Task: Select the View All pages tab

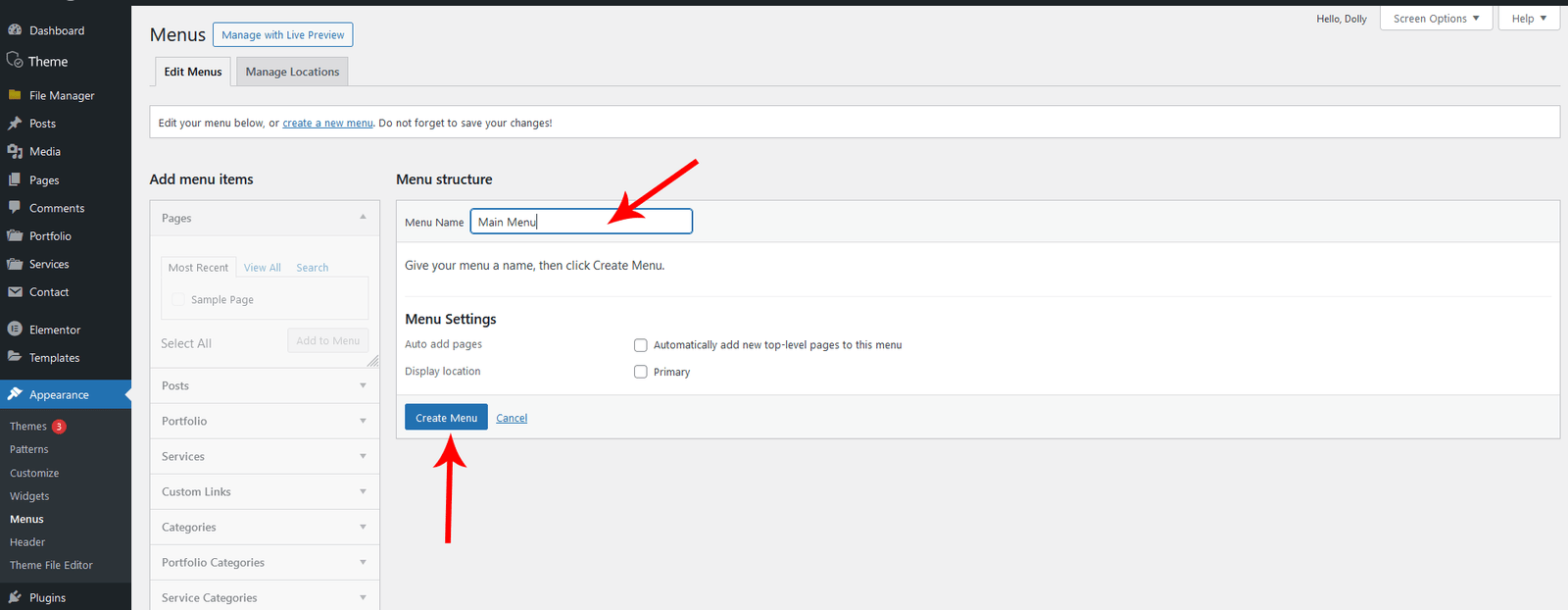Action: [x=262, y=268]
